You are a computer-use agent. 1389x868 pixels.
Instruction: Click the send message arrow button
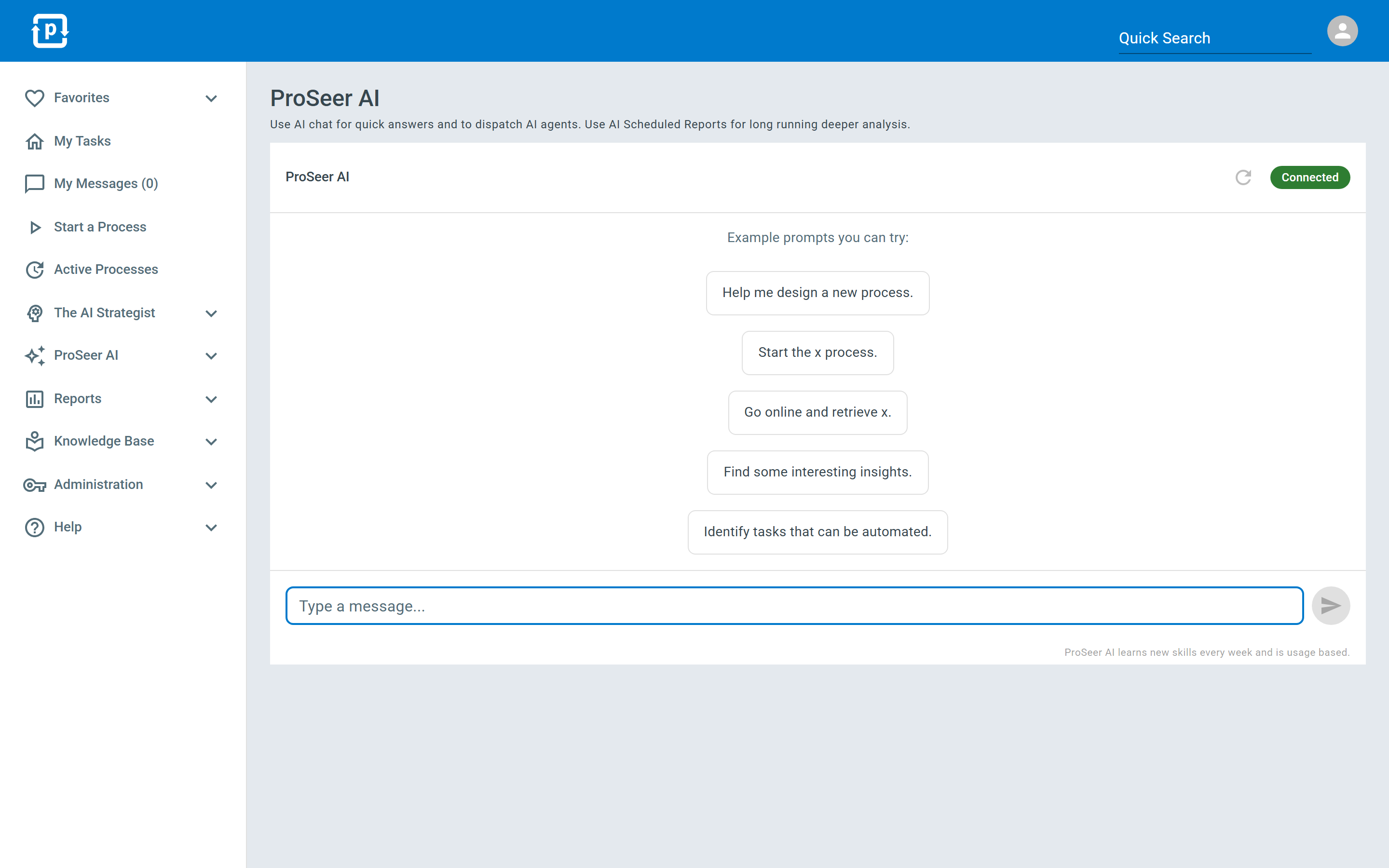click(x=1331, y=606)
